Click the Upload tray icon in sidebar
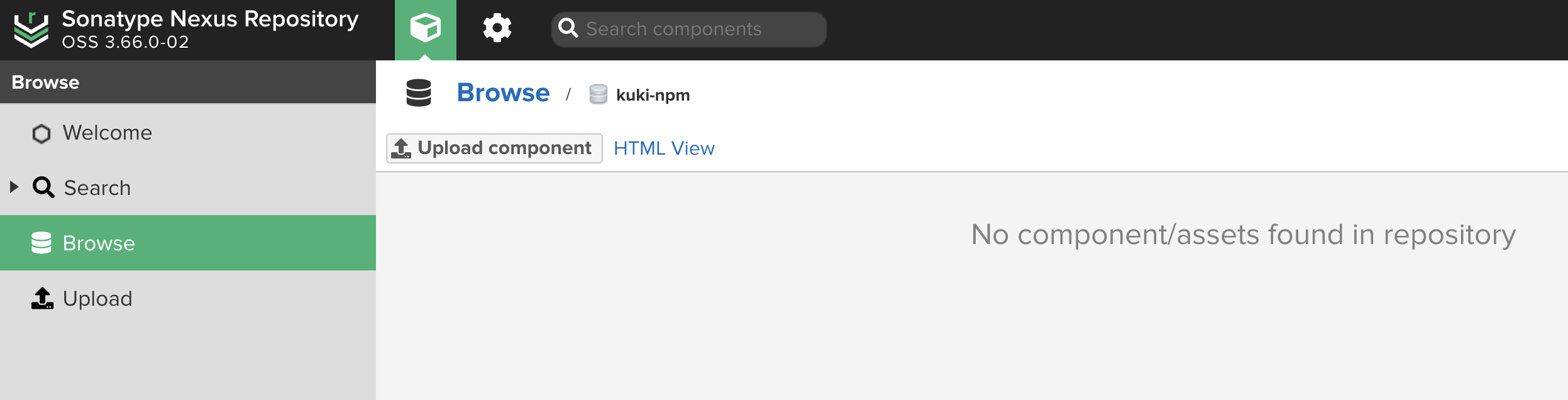 (42, 298)
